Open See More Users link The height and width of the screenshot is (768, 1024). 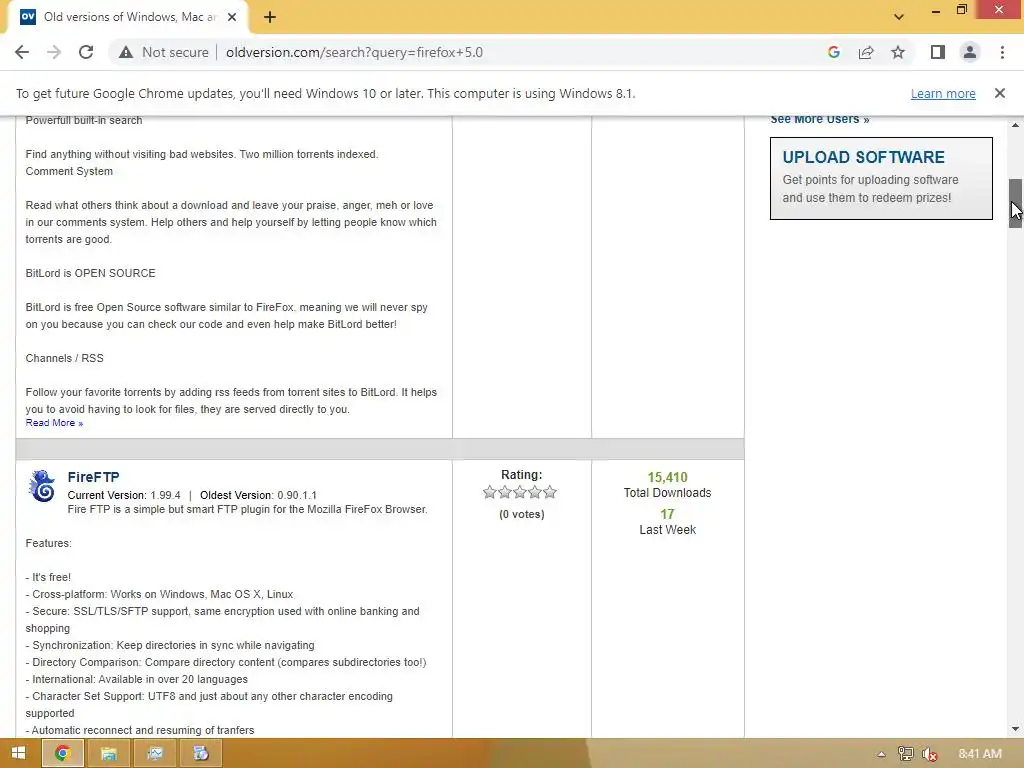click(x=820, y=119)
